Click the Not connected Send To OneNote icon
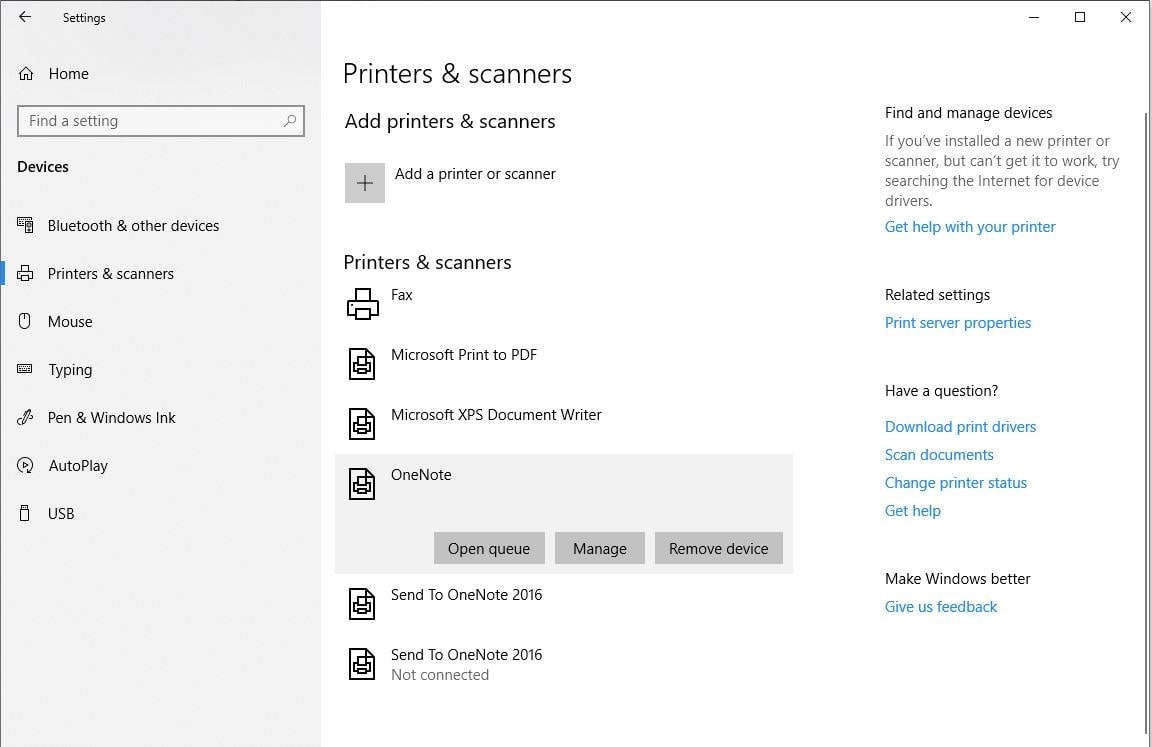The width and height of the screenshot is (1152, 747). [361, 664]
